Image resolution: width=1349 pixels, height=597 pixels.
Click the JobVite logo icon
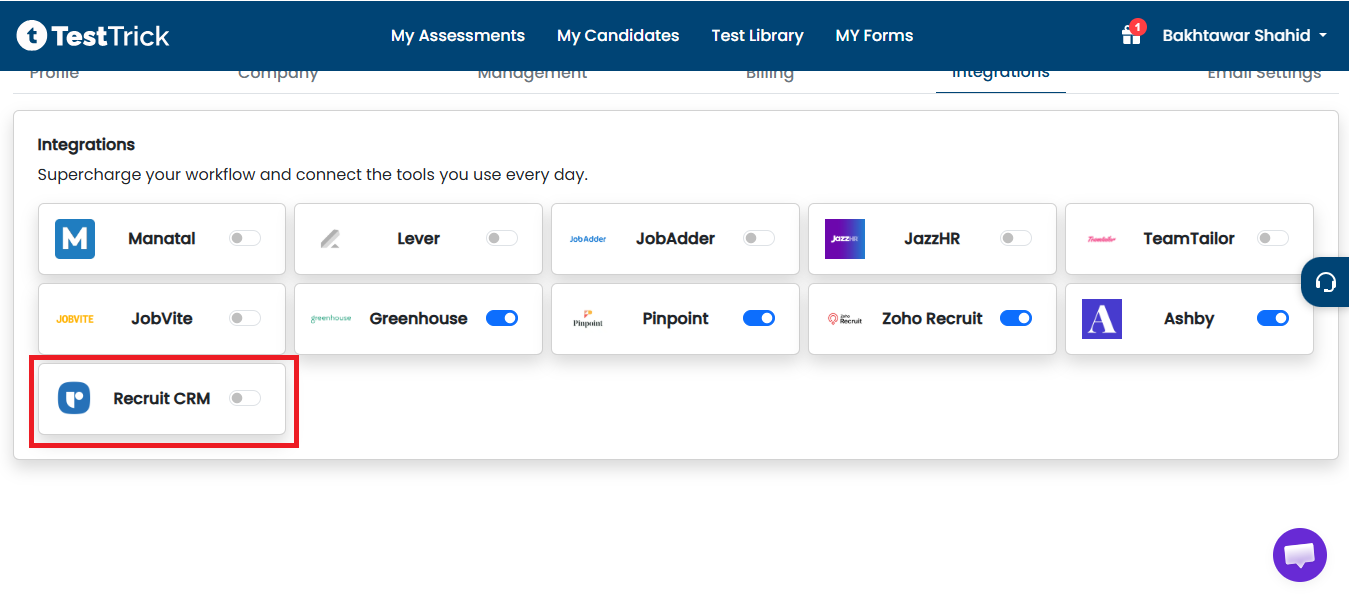[x=75, y=319]
